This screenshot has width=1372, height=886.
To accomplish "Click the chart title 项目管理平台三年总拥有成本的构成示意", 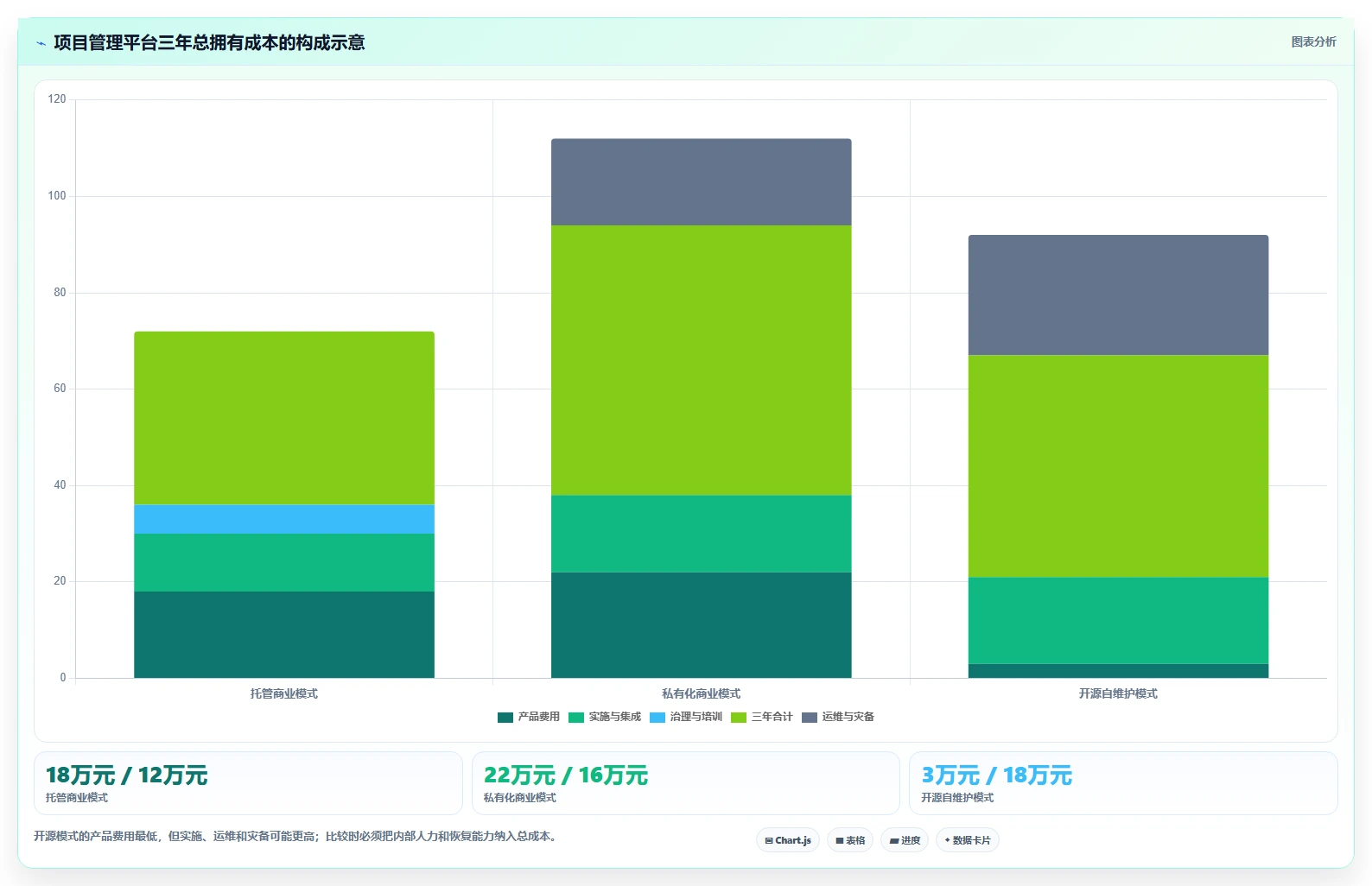I will (x=209, y=42).
